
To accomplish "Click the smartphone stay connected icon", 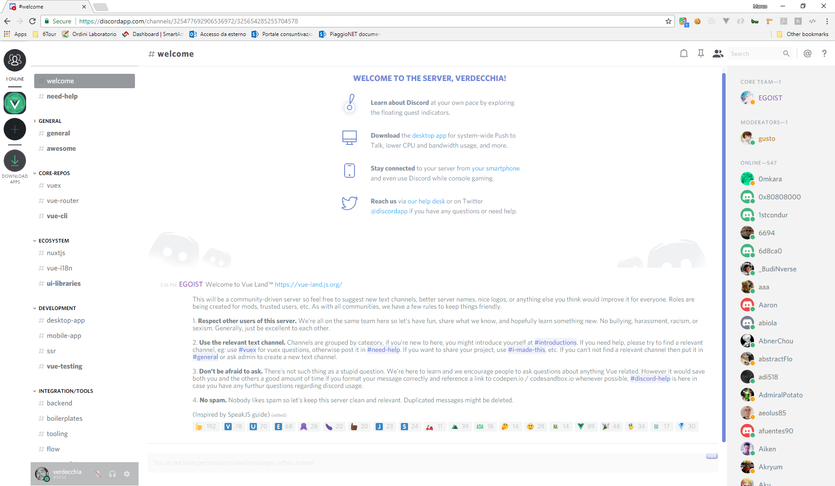I will click(x=349, y=170).
